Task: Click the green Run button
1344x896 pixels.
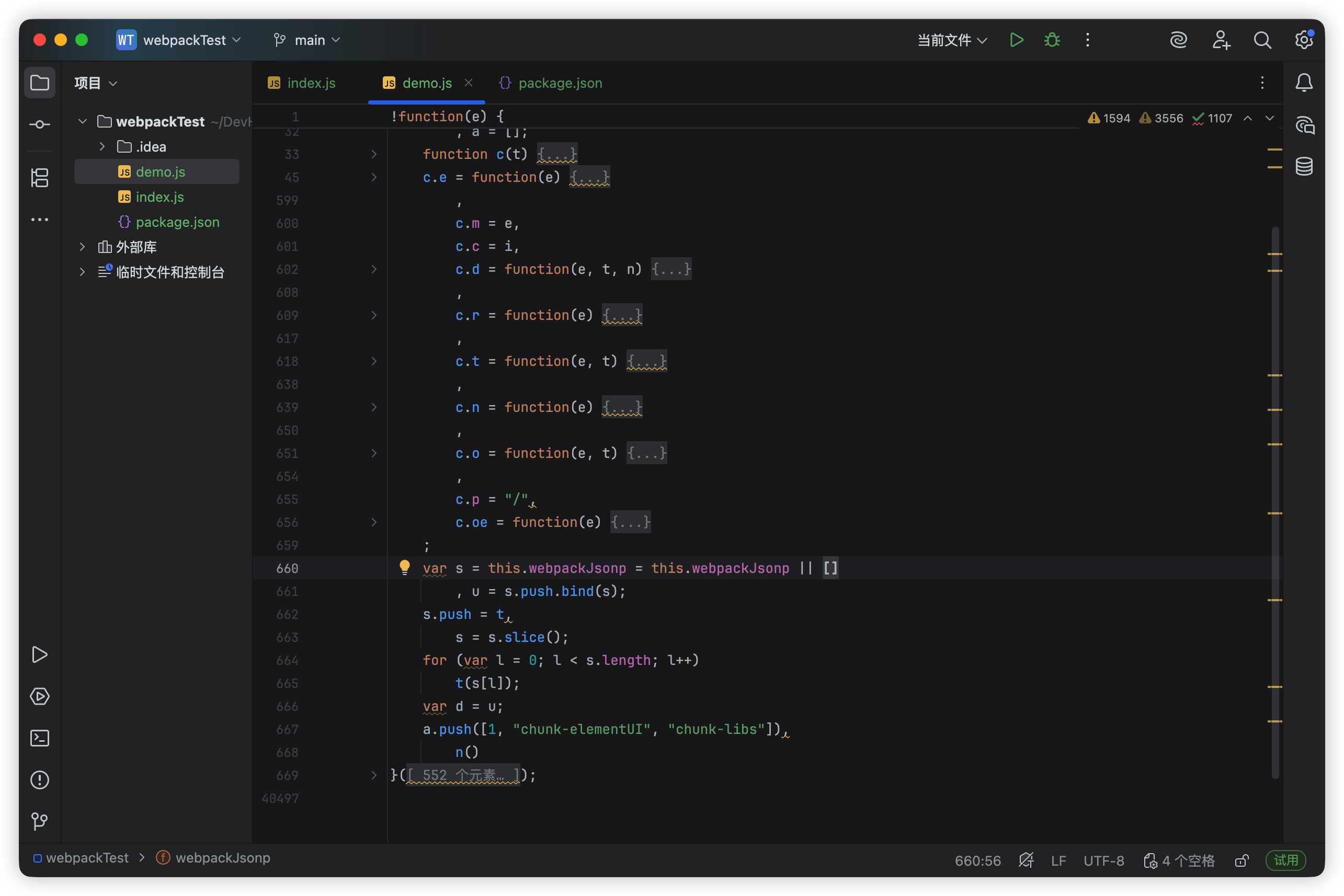Action: click(x=1016, y=40)
